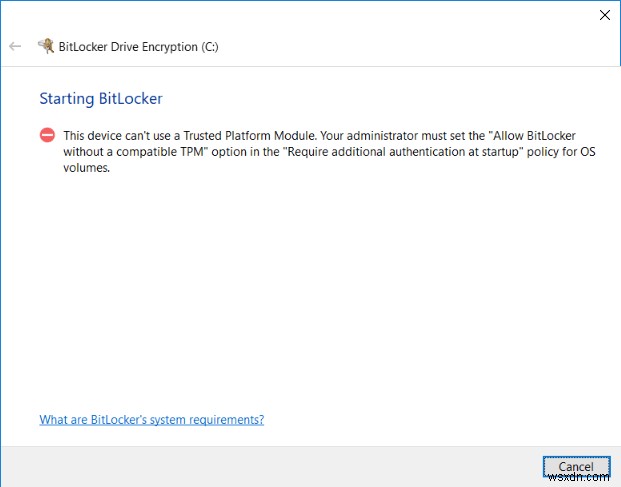Viewport: 621px width, 487px height.
Task: Click the Starting BitLocker heading
Action: tap(101, 99)
